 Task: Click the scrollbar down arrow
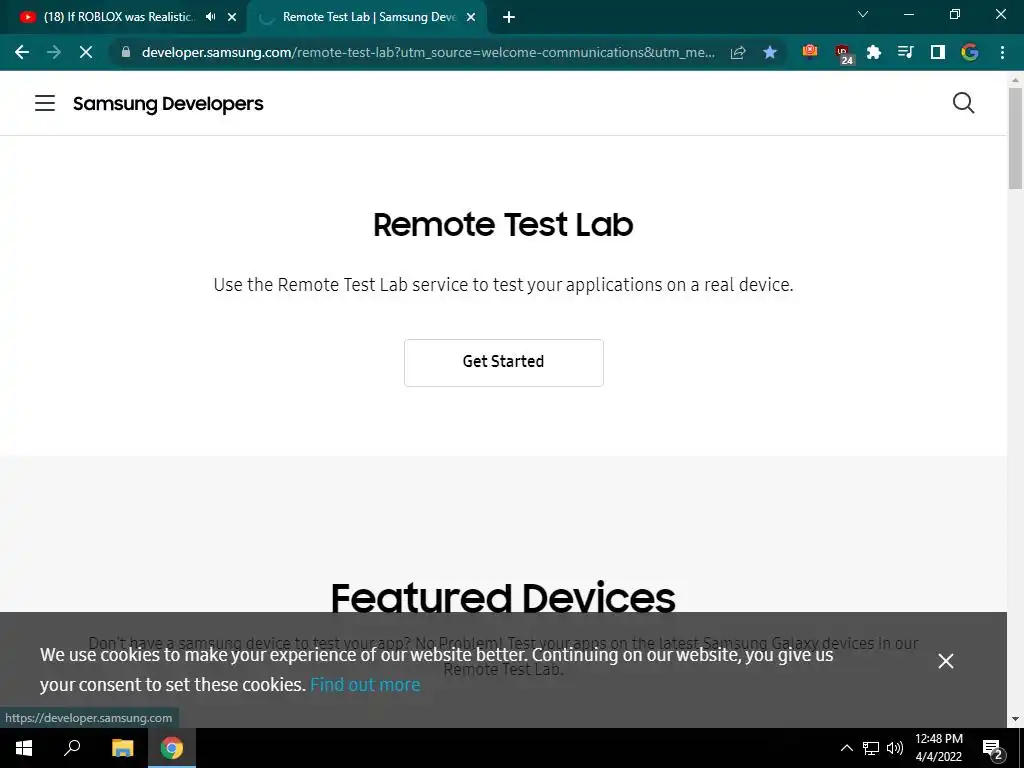tap(1015, 719)
